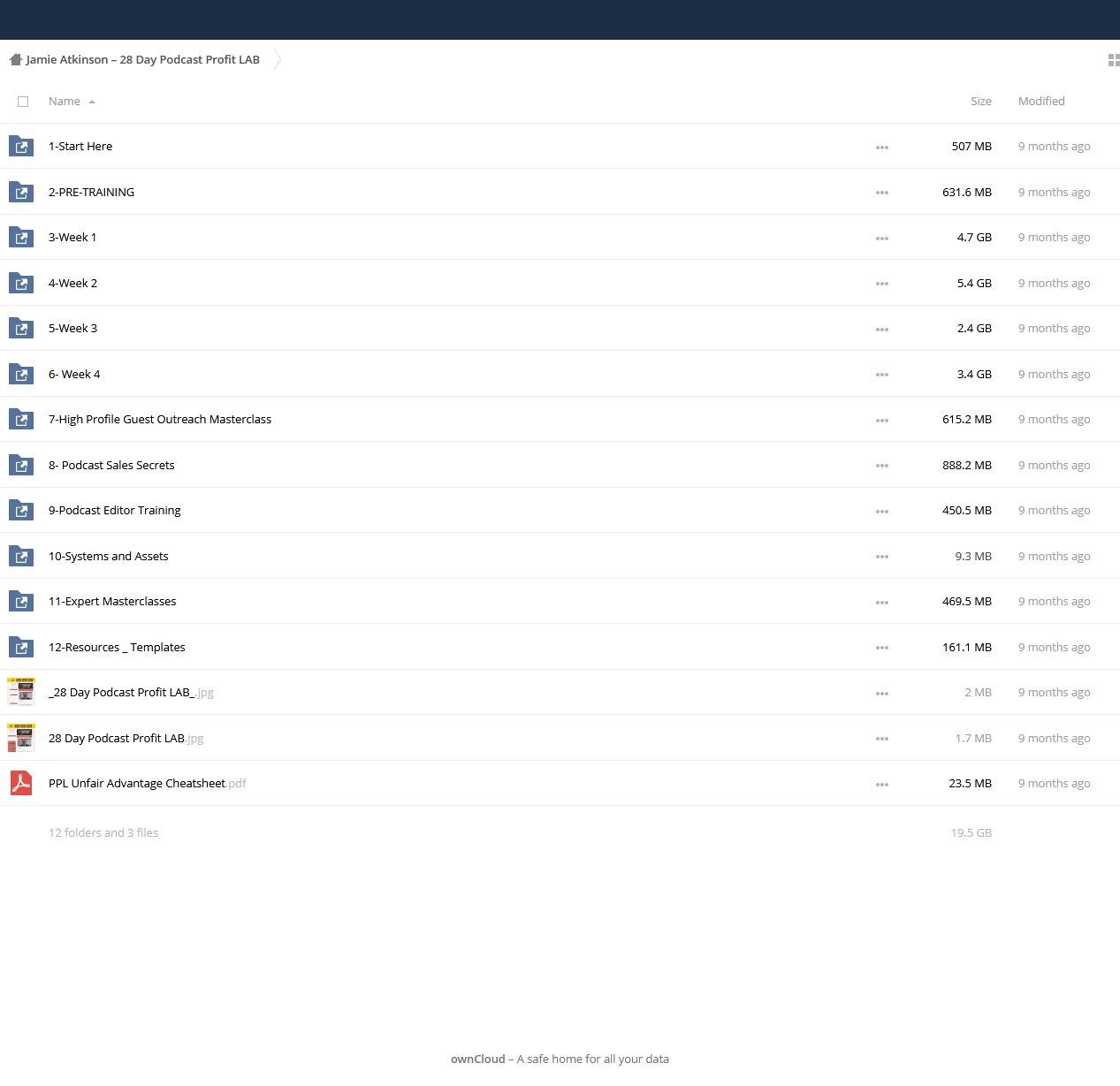The height and width of the screenshot is (1086, 1120).
Task: Click the 19.5 GB total size summary
Action: pyautogui.click(x=971, y=833)
